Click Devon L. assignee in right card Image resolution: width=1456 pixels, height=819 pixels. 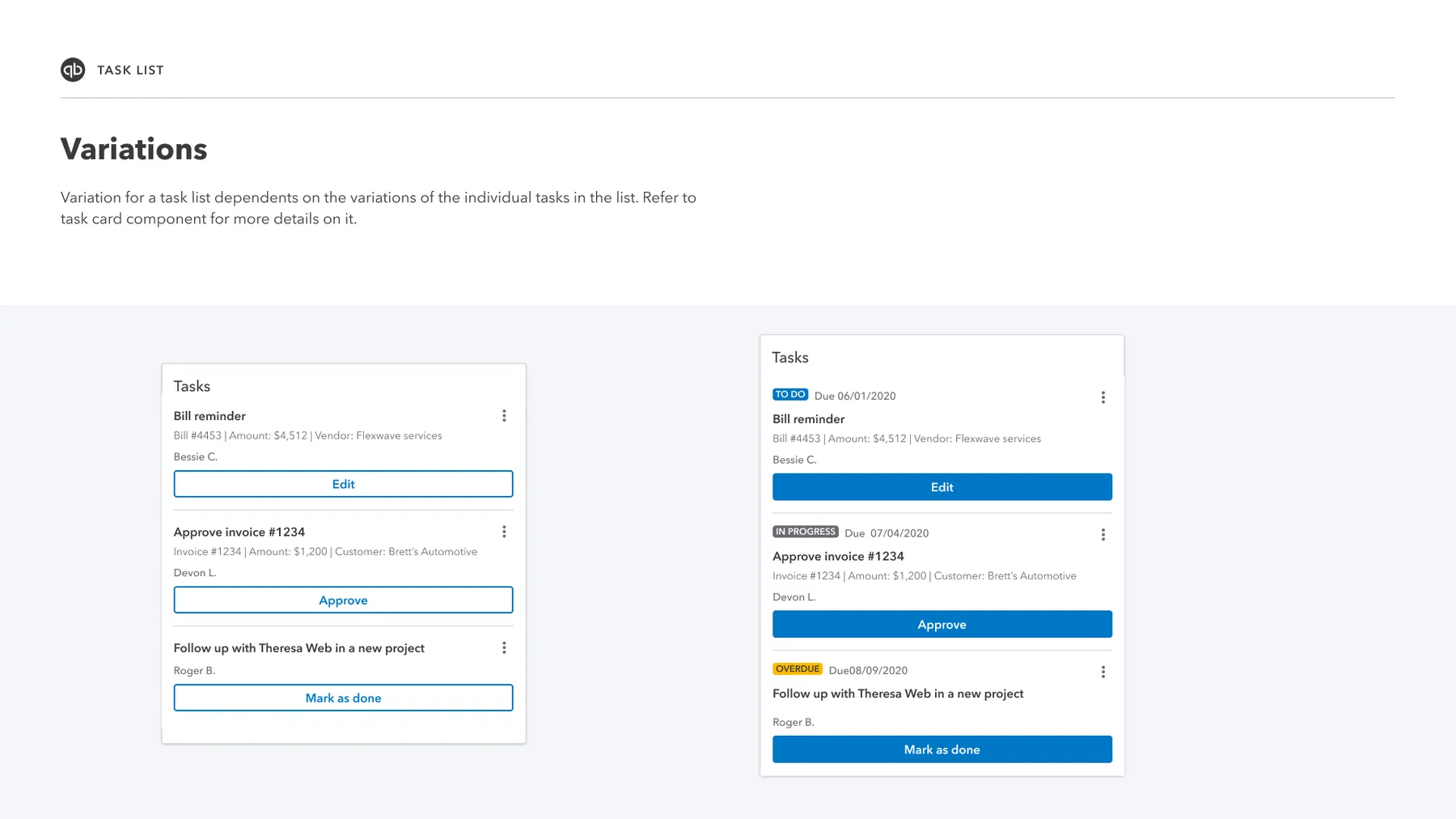[794, 597]
